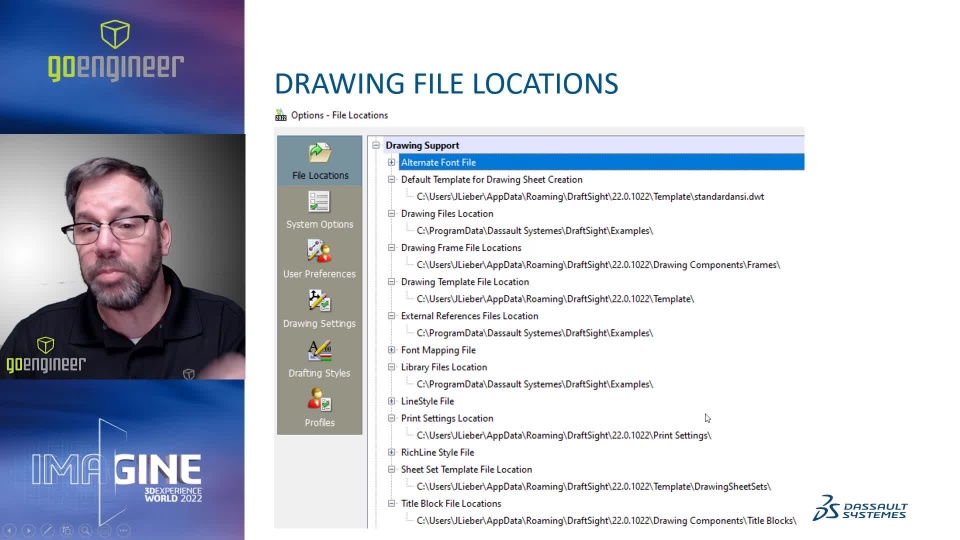The image size is (960, 540).
Task: Open the File Locations options page
Action: 320,161
